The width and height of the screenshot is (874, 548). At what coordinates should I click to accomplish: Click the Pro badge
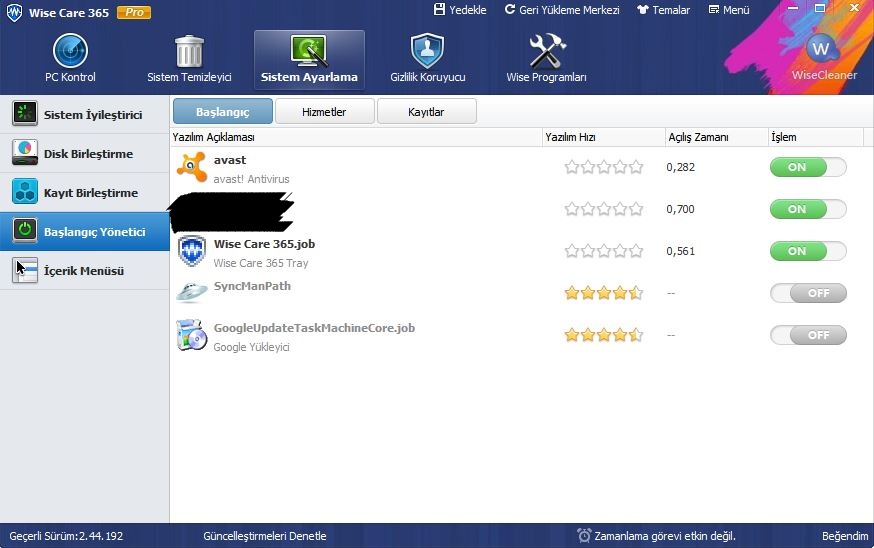tap(134, 12)
